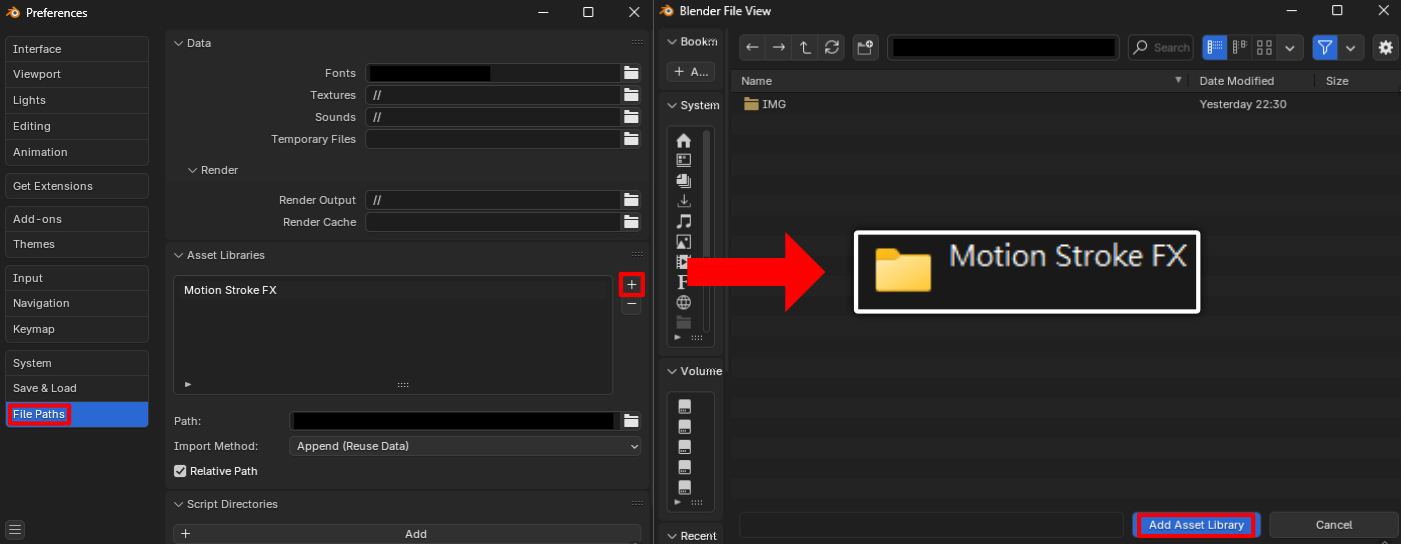This screenshot has height=544, width=1401.
Task: Open Preferences hamburger menu
Action: point(15,530)
